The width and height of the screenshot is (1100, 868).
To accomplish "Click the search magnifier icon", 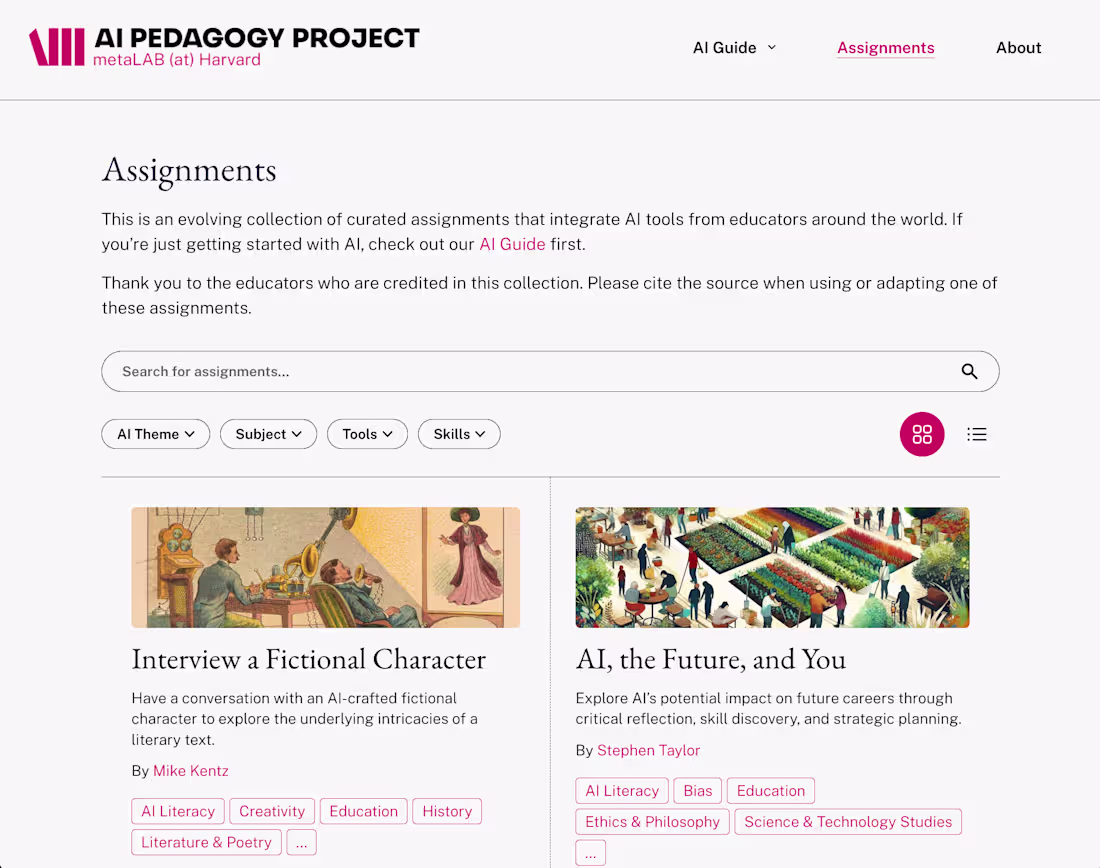I will tap(969, 371).
